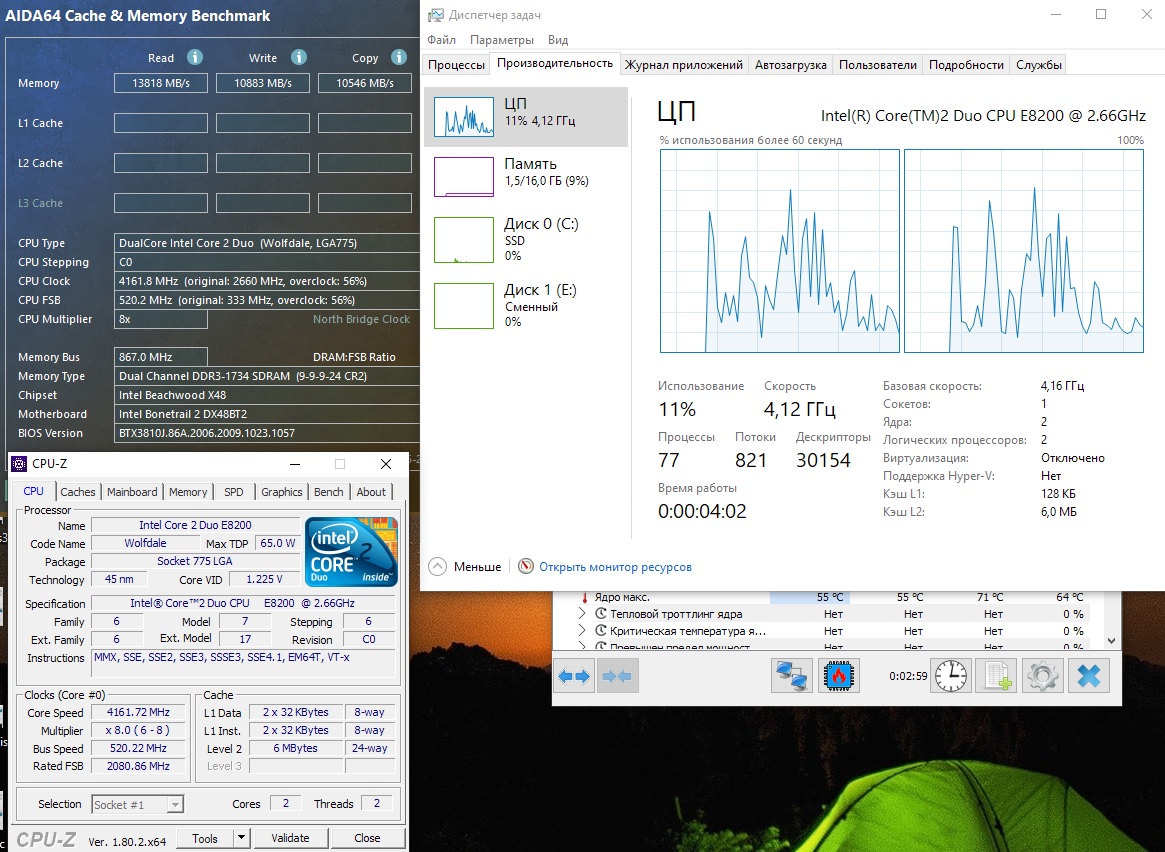Image resolution: width=1165 pixels, height=852 pixels.
Task: Click the Memory Write 10883 MB/s field
Action: pyautogui.click(x=262, y=83)
